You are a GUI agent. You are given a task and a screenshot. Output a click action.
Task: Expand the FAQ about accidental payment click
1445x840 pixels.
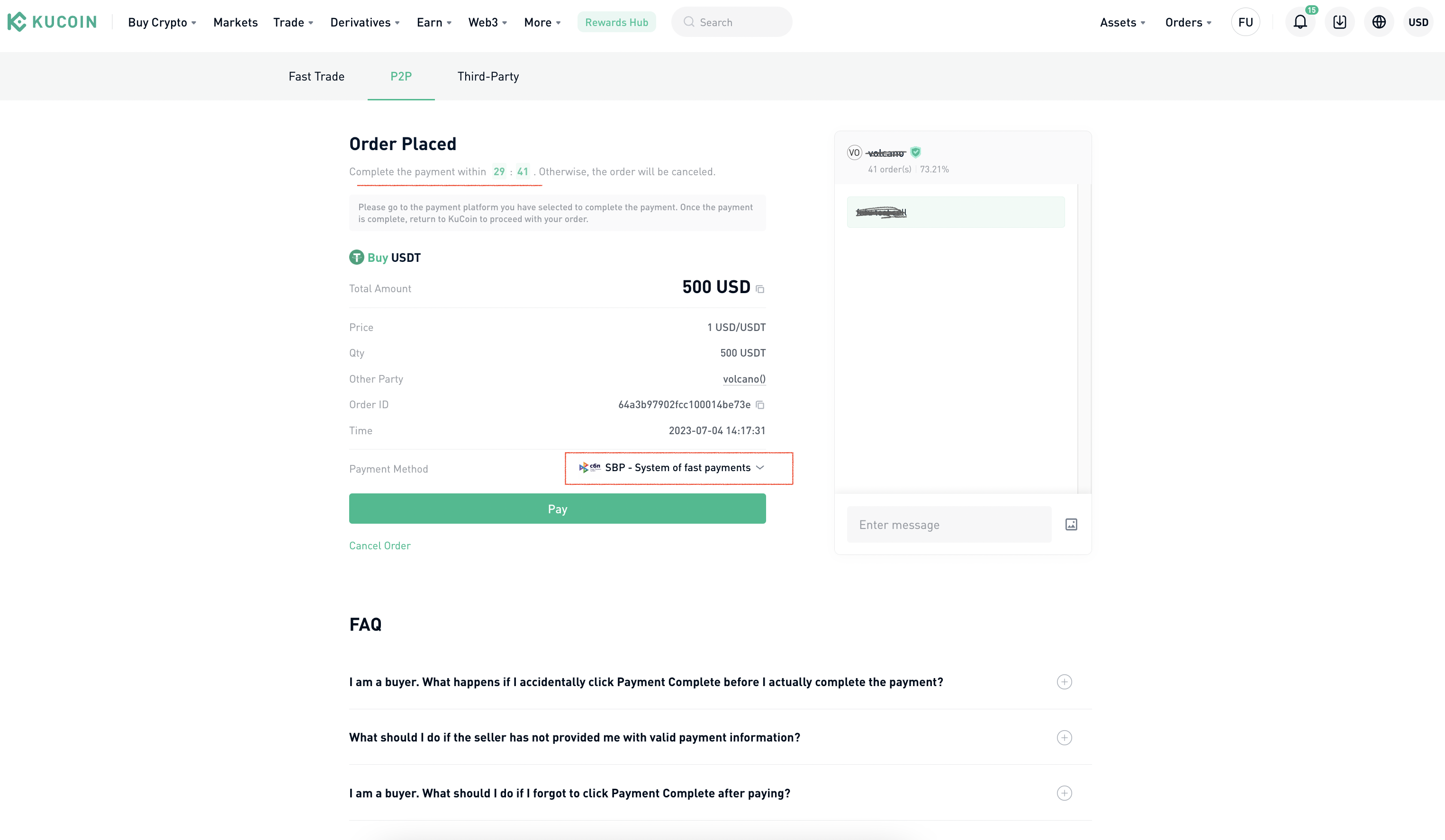(x=1064, y=681)
